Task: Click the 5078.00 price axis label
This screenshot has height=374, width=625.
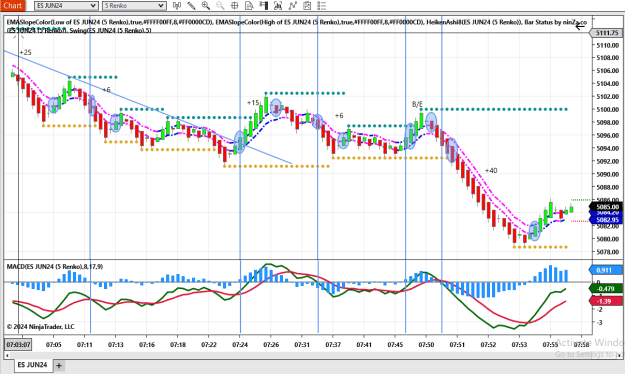Action: (x=608, y=252)
